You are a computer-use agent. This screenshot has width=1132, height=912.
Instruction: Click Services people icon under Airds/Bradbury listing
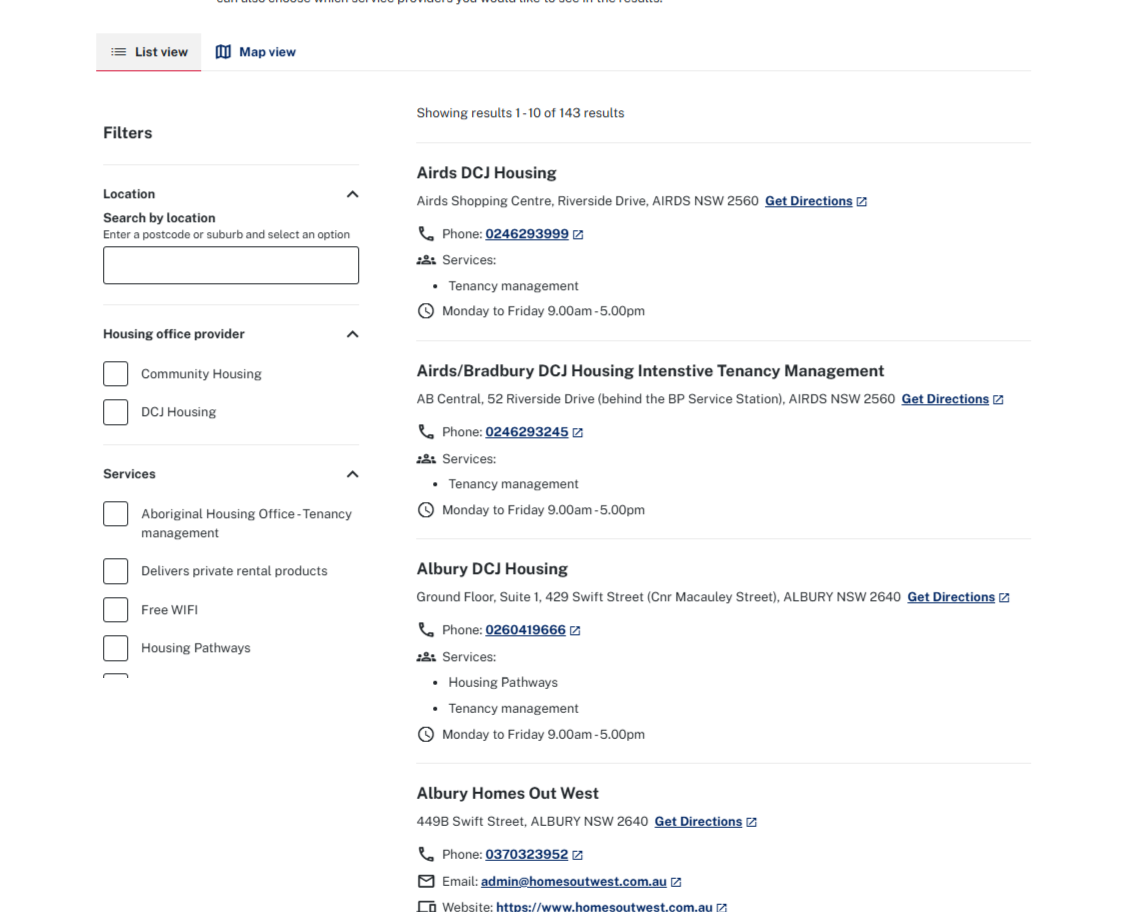(426, 459)
